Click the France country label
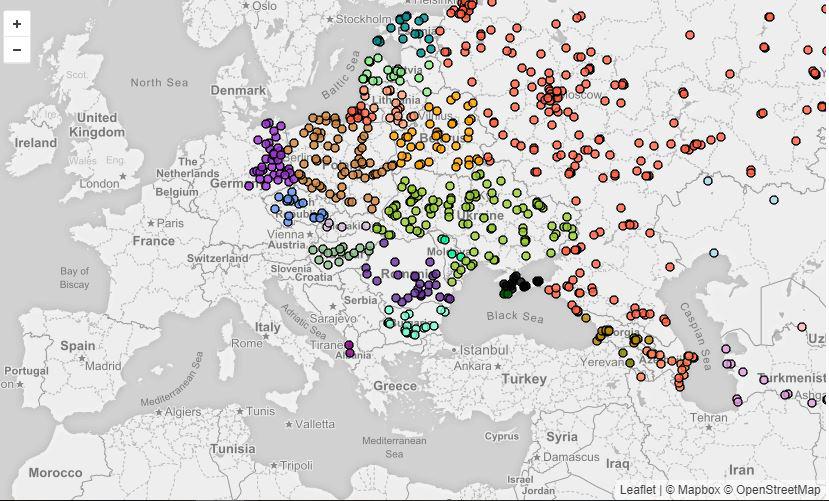Screen dimensions: 829x501 pos(153,241)
